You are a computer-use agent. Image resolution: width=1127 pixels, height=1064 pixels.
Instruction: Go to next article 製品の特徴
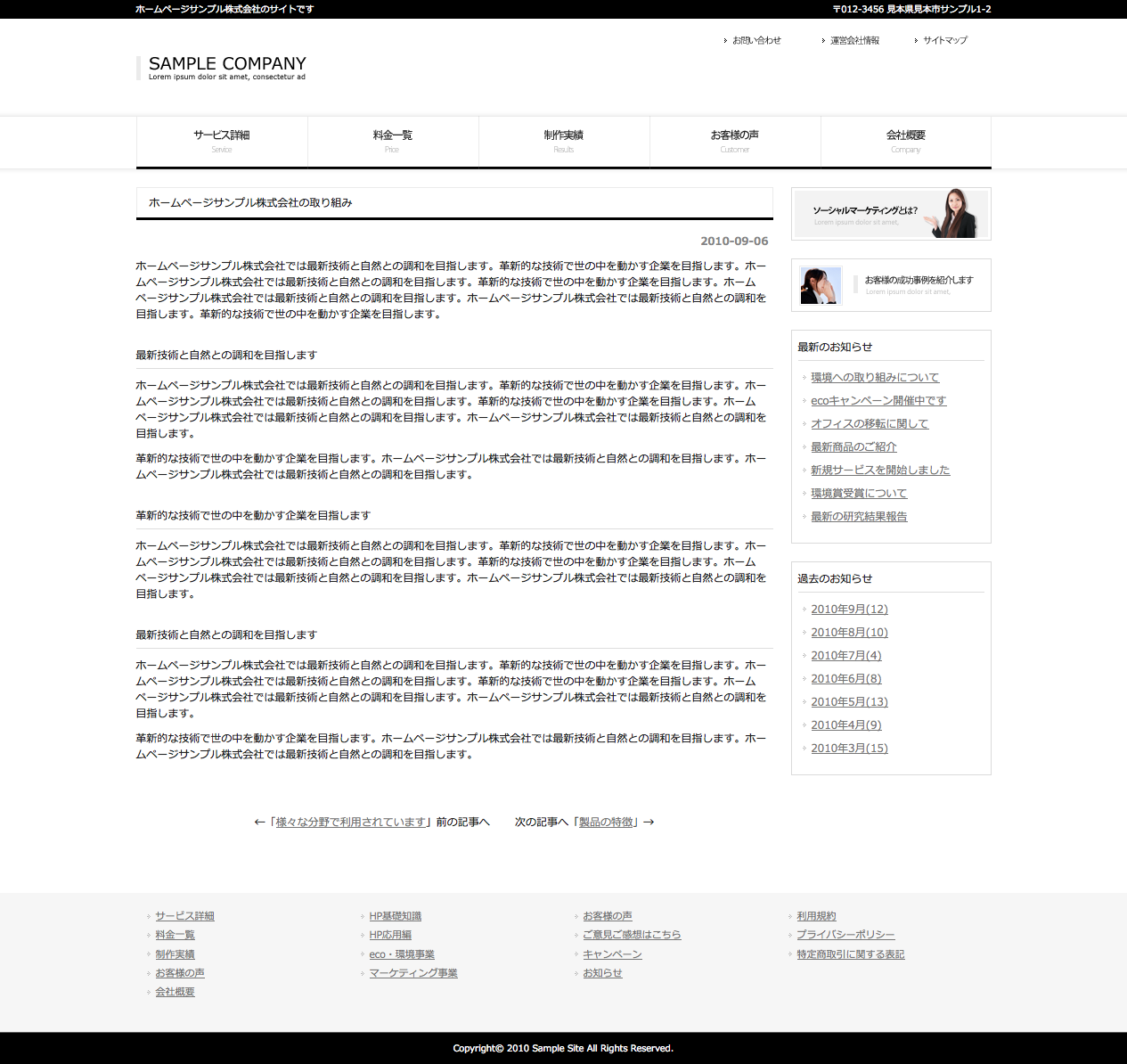point(606,823)
